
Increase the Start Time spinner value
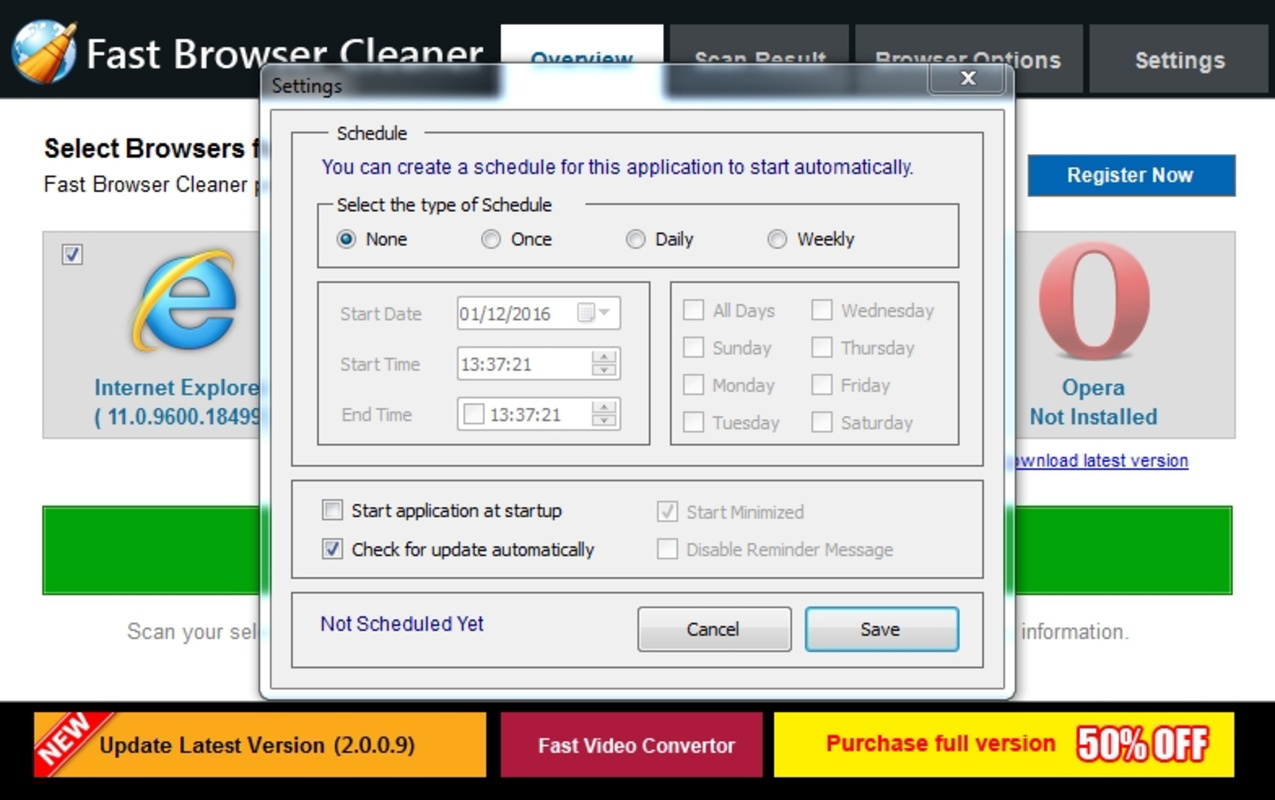pyautogui.click(x=604, y=357)
